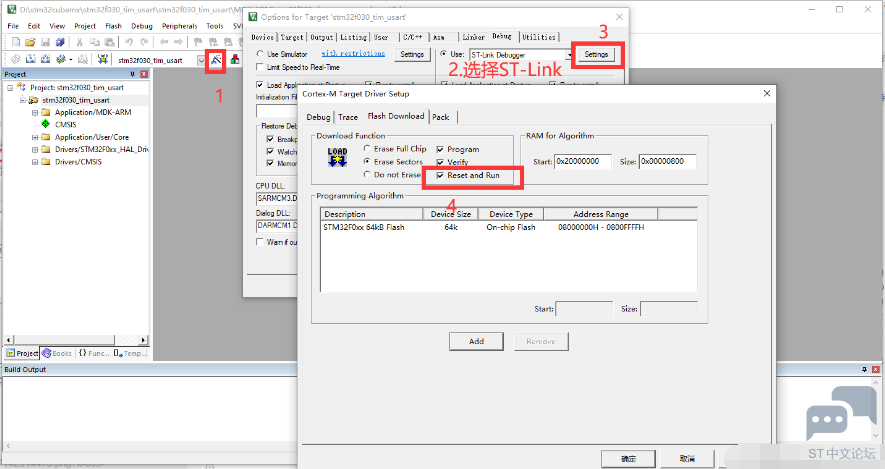Click the Copy toolbar icon
The height and width of the screenshot is (469, 885).
95,42
